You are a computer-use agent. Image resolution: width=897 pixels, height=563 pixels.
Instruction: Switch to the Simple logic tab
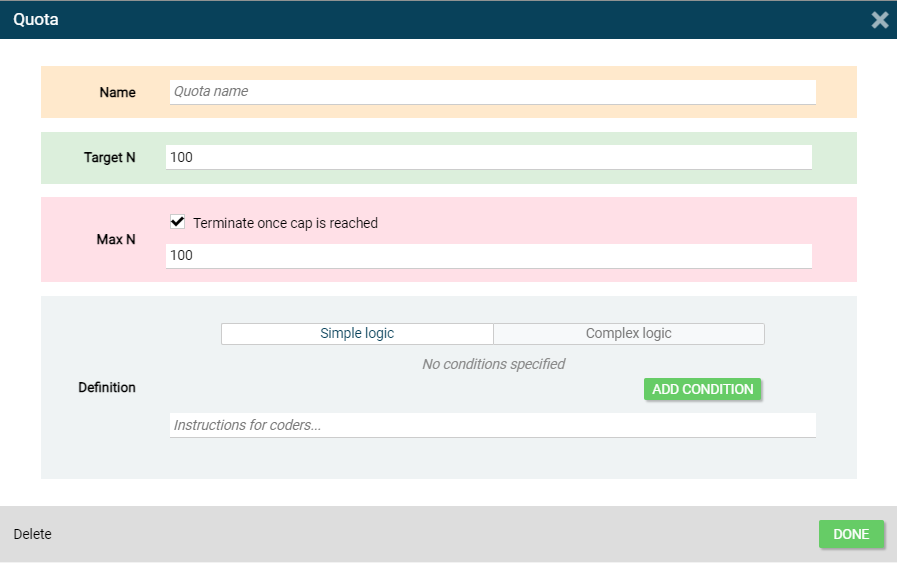[x=357, y=334]
